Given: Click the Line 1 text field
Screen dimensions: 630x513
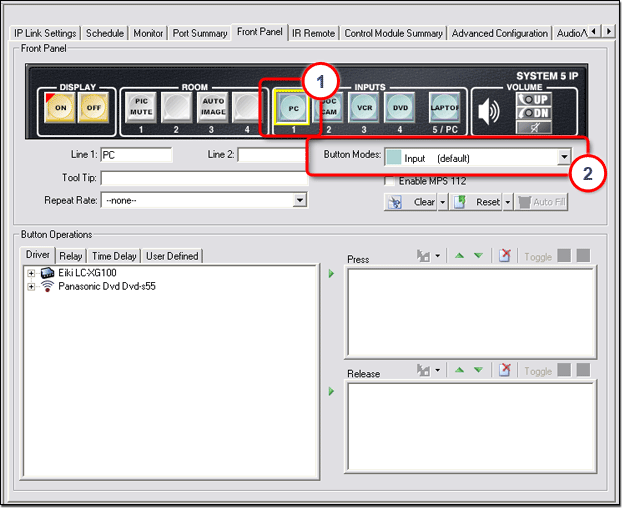Looking at the screenshot, I should coord(136,155).
